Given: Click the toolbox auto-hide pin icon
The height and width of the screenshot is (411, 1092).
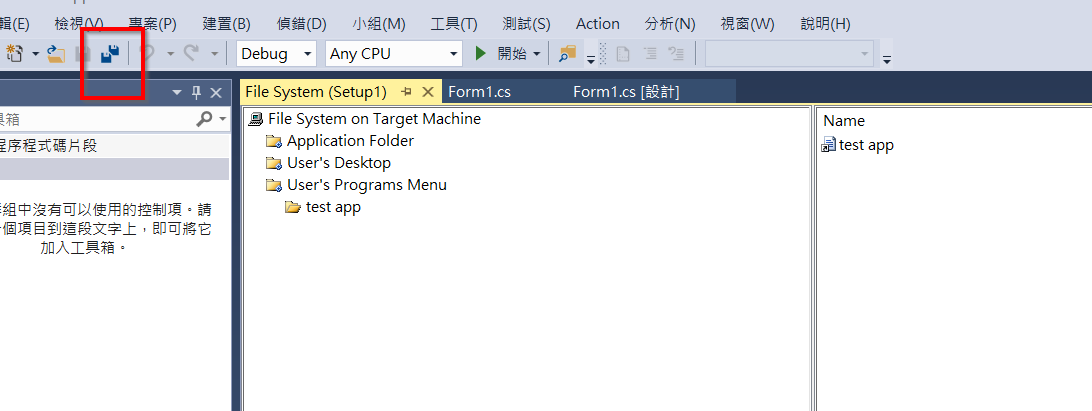Looking at the screenshot, I should point(196,92).
